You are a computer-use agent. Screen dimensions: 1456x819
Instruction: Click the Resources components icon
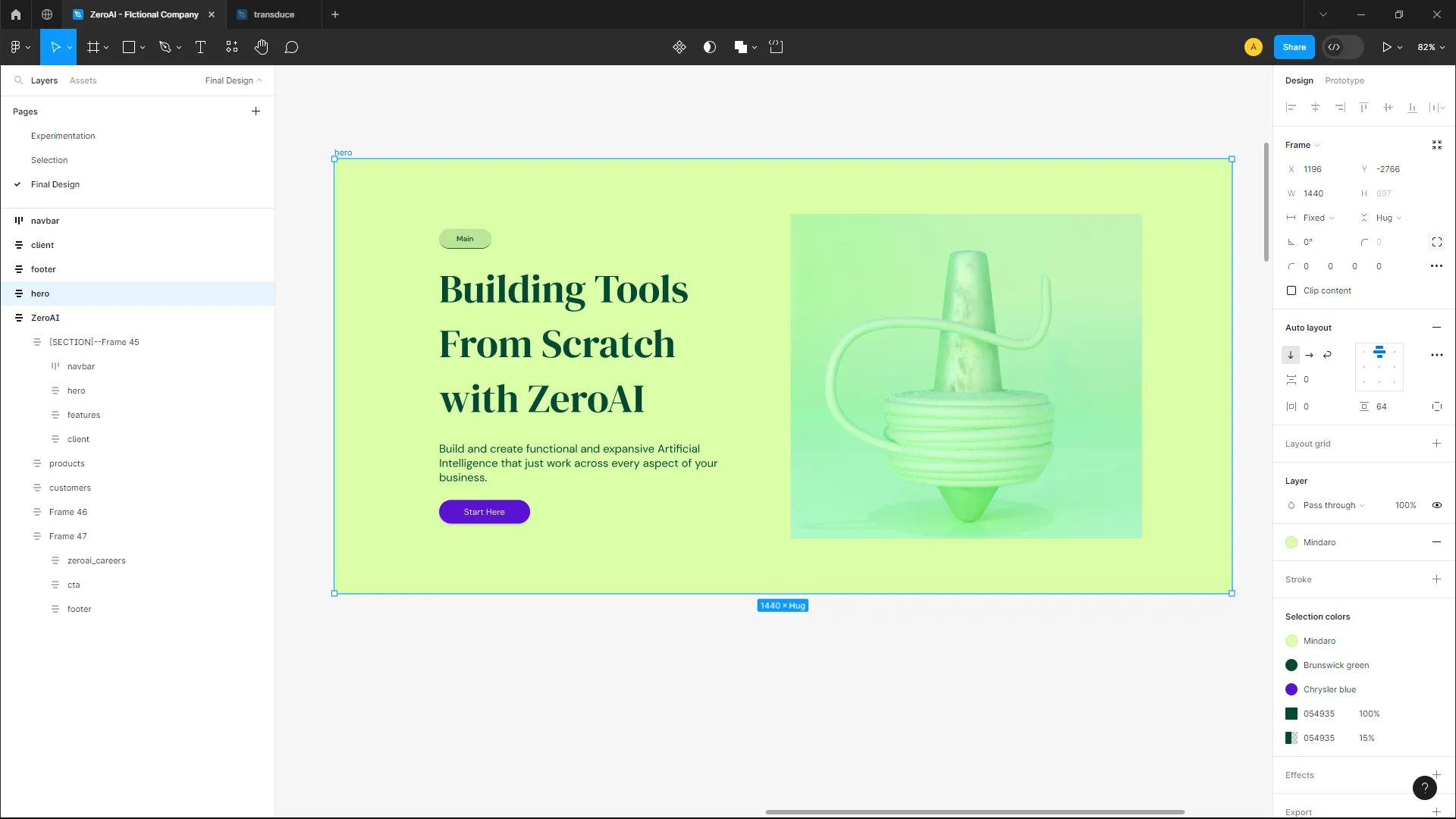point(231,47)
